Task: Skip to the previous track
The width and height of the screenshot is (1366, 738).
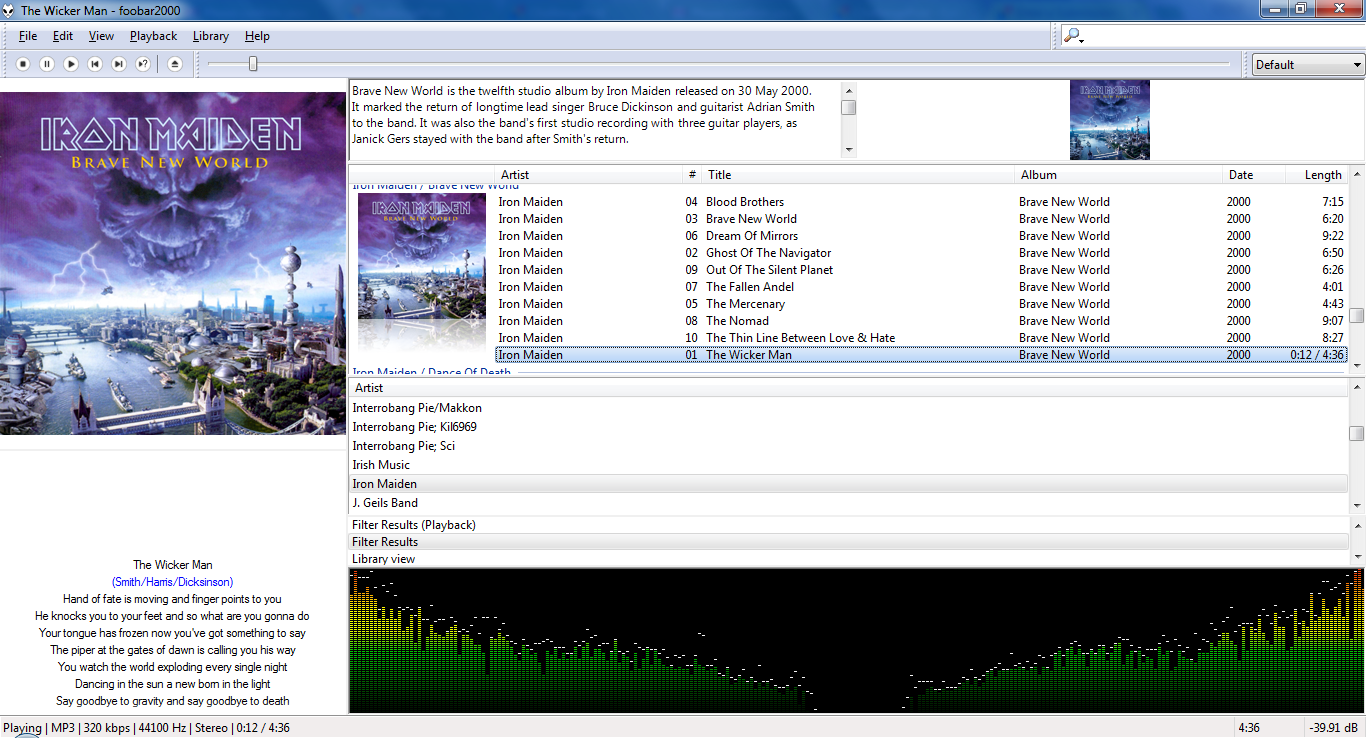Action: [95, 64]
